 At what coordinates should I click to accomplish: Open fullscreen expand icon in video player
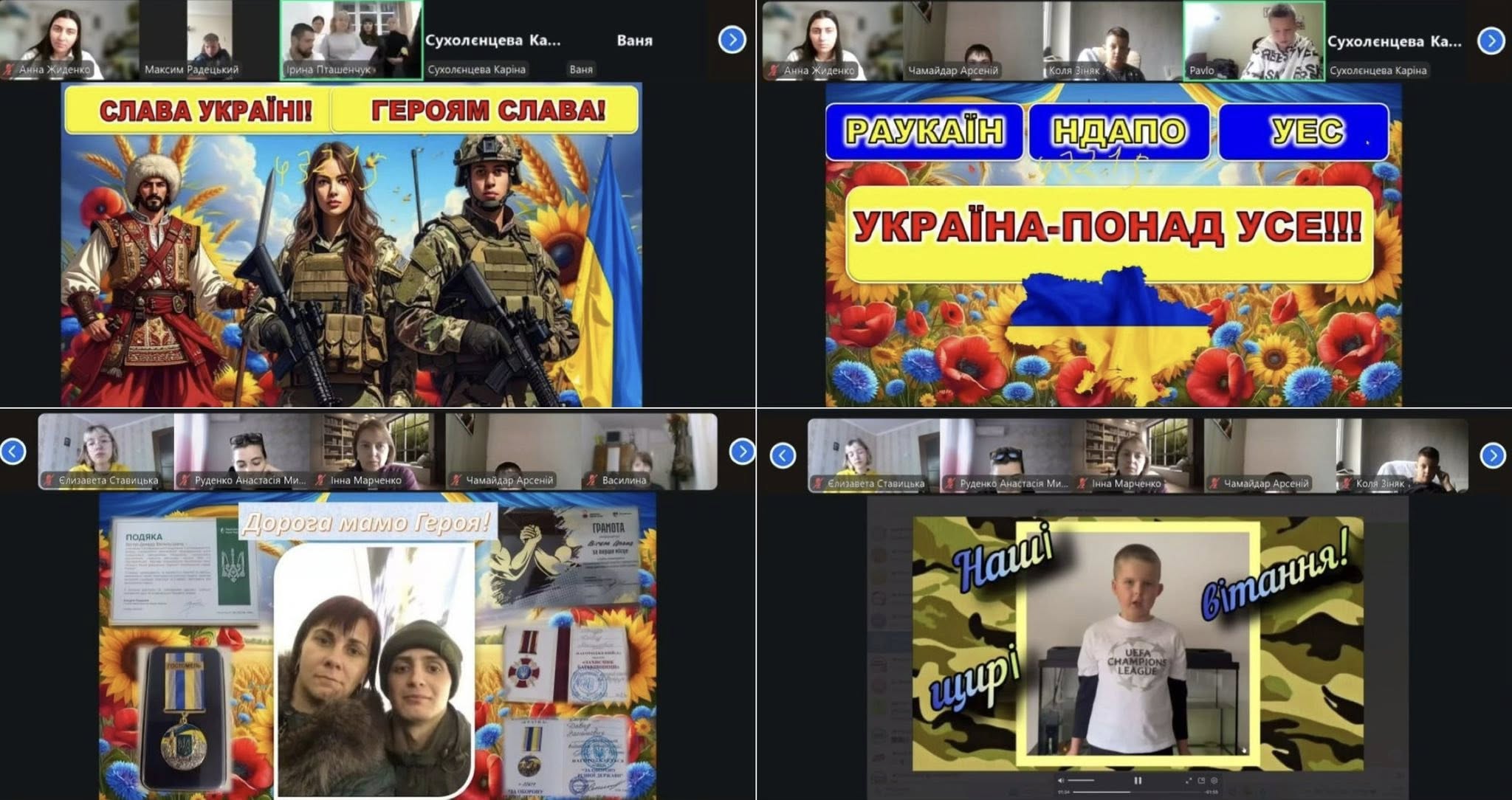(x=1189, y=781)
